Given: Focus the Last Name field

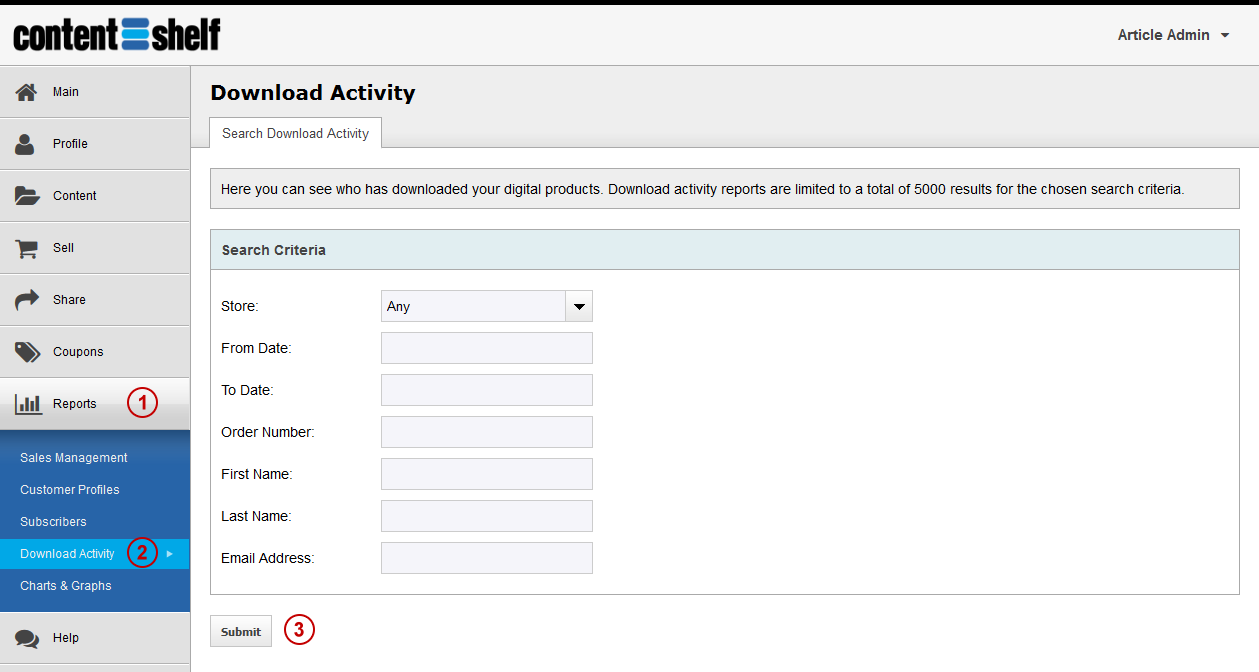Looking at the screenshot, I should pos(487,516).
